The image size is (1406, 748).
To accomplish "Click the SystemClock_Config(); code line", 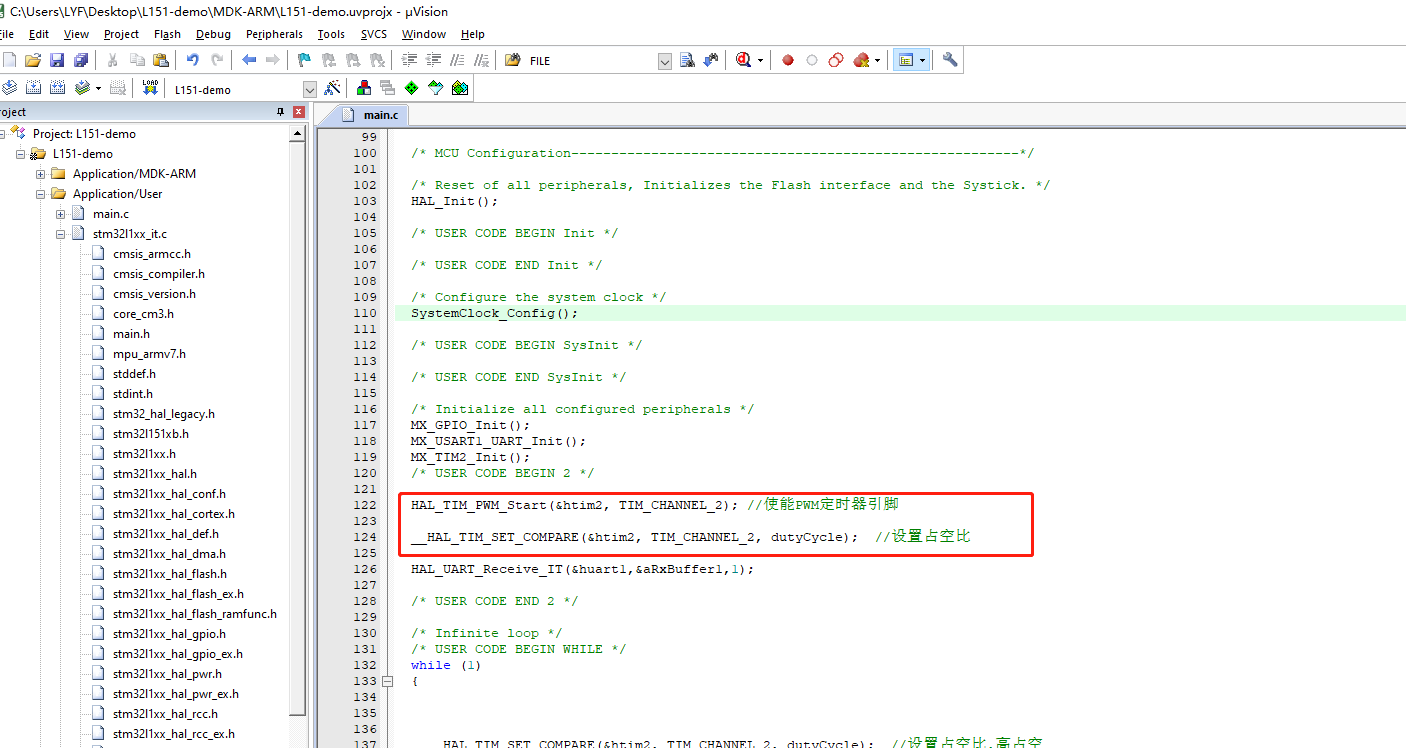I will (x=494, y=313).
